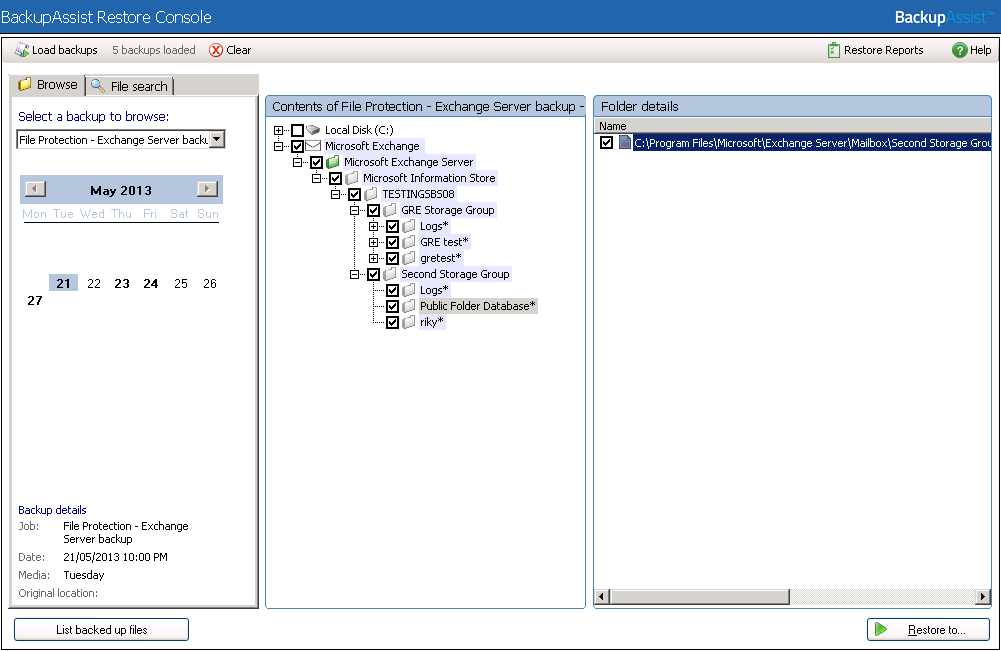Select the GRE test* tree item

[x=444, y=242]
